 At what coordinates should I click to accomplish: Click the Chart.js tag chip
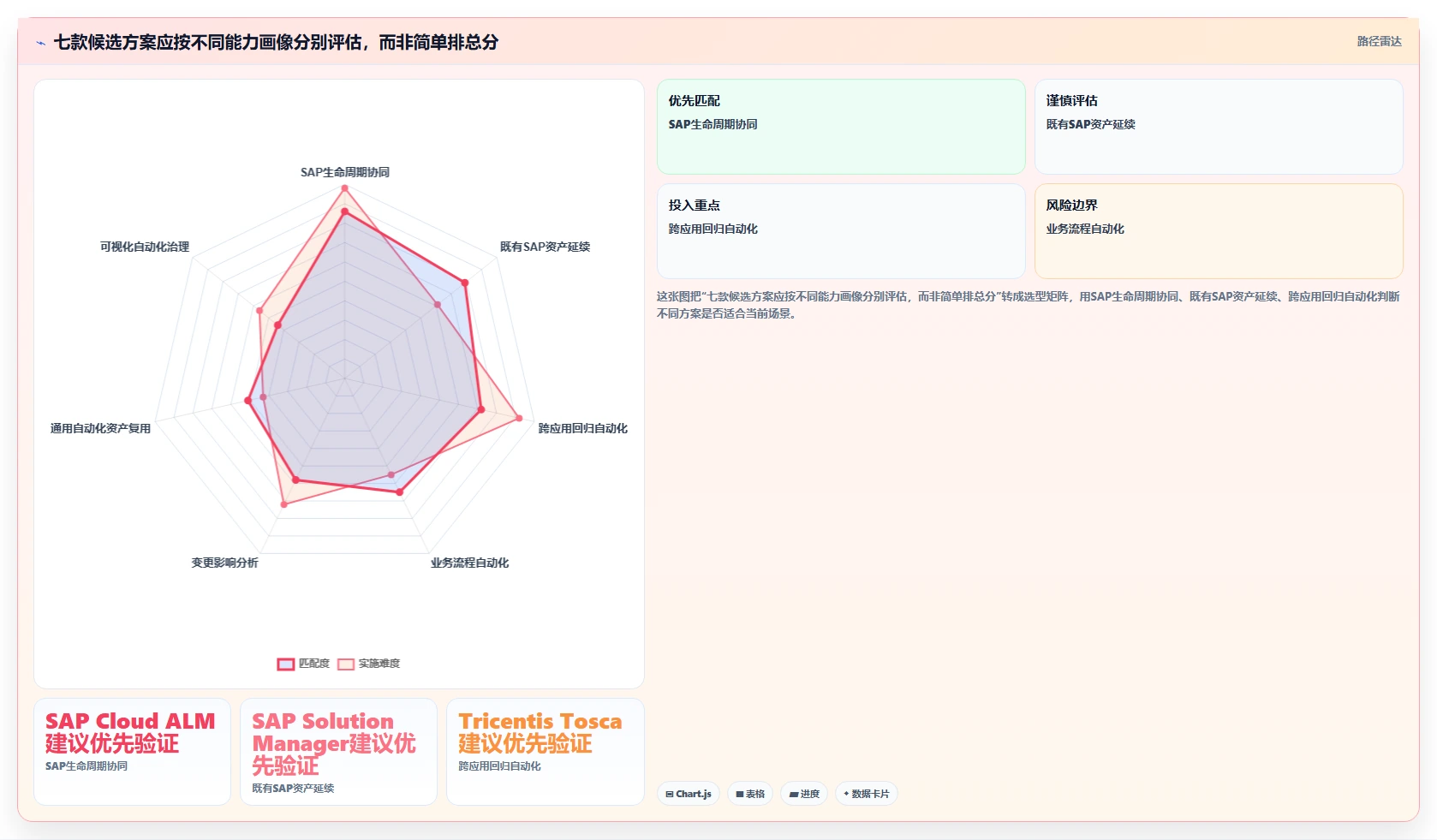pos(689,794)
